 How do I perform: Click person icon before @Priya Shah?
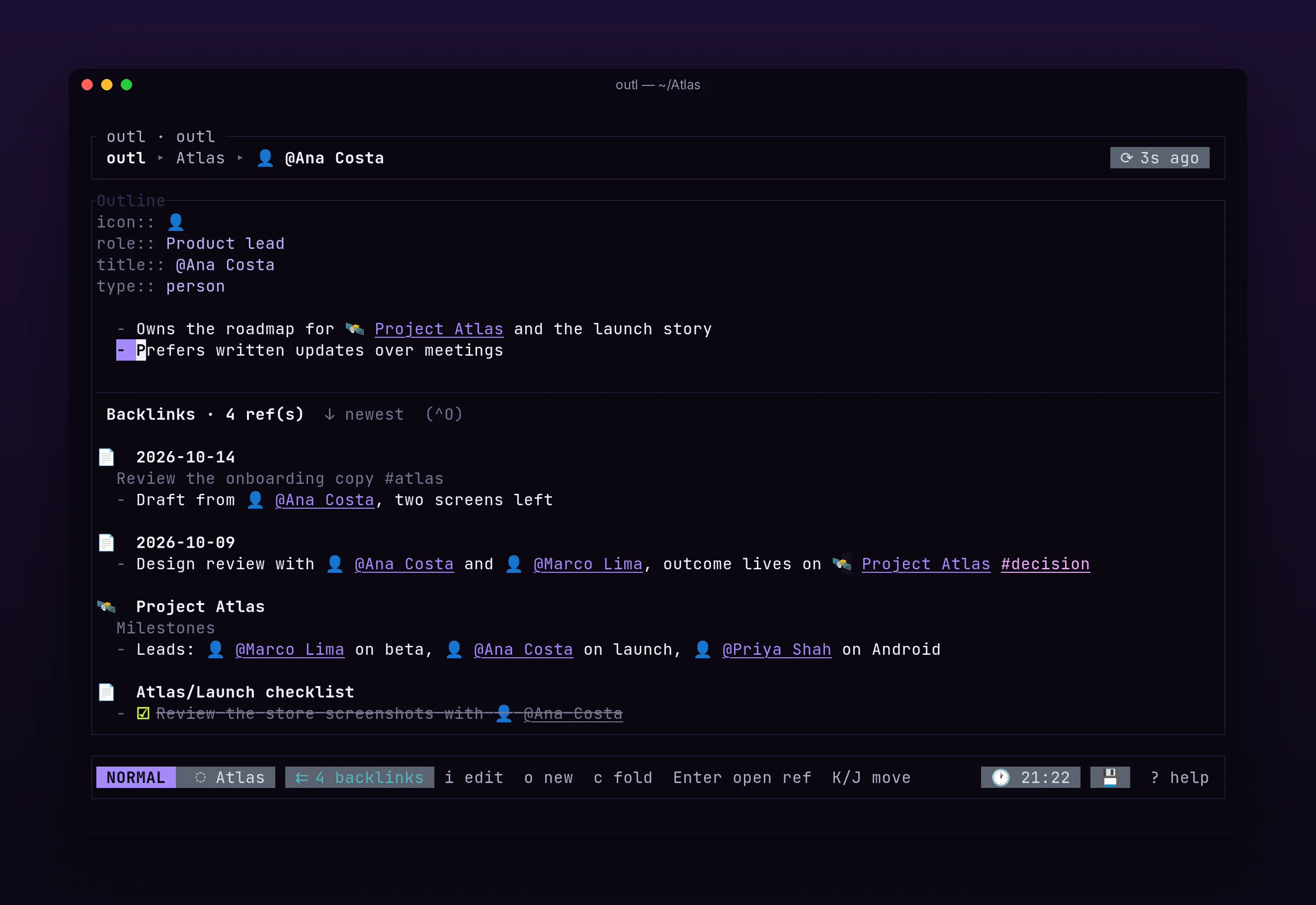pyautogui.click(x=702, y=649)
